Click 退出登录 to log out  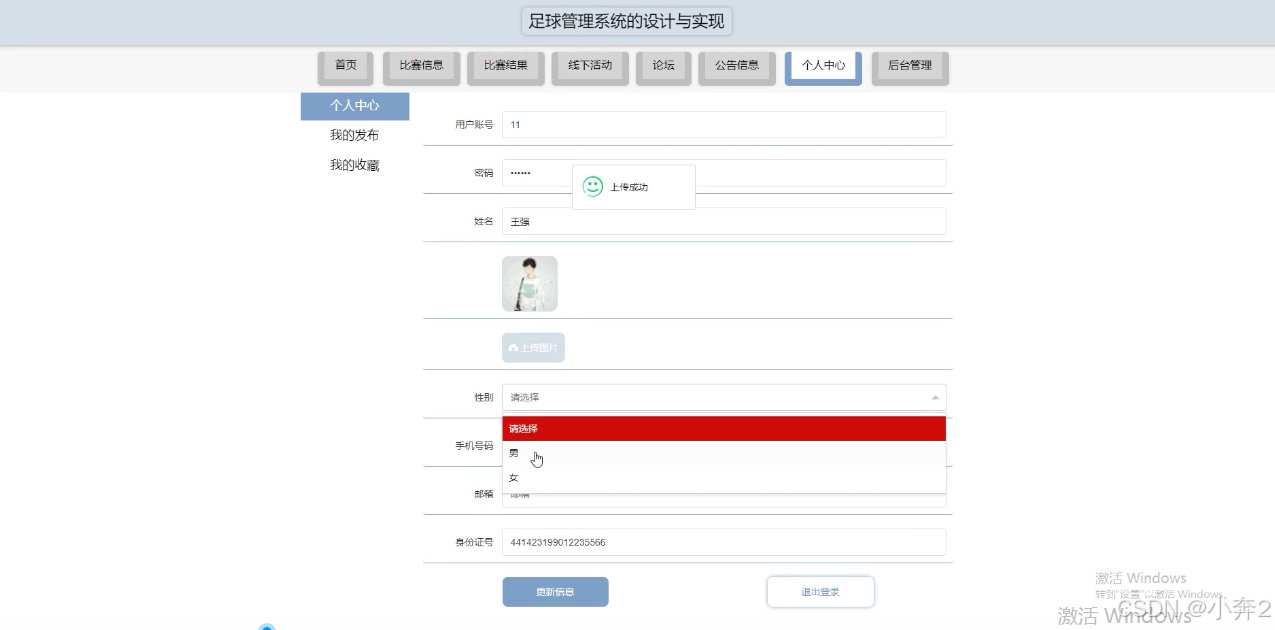(820, 591)
